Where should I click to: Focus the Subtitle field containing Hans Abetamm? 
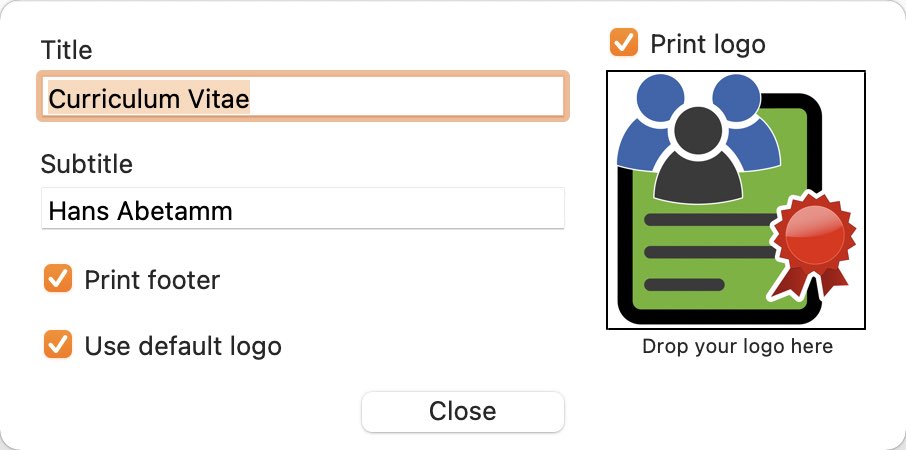[x=303, y=209]
